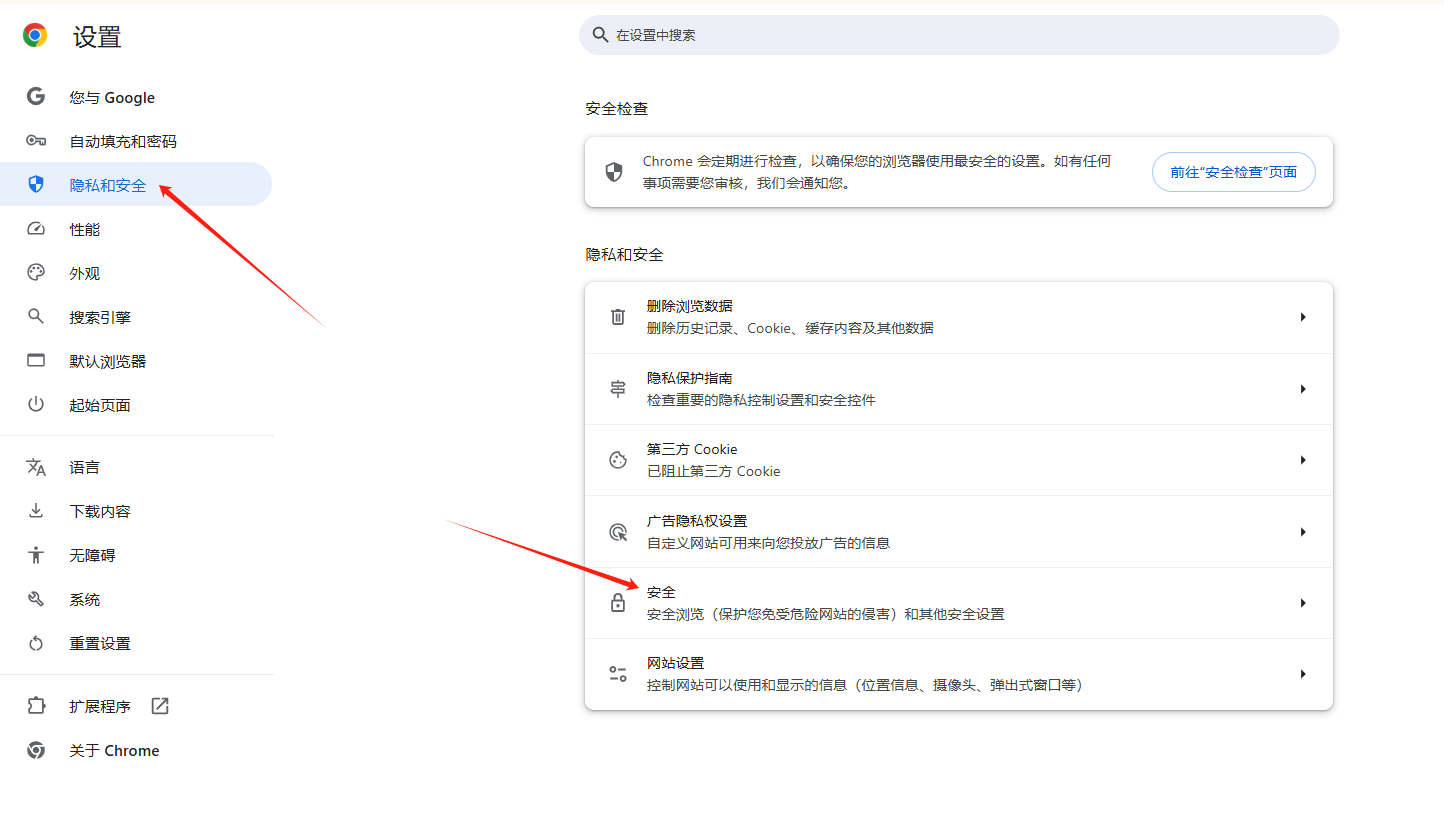Click the shield icon in 安全检查 card

(614, 172)
